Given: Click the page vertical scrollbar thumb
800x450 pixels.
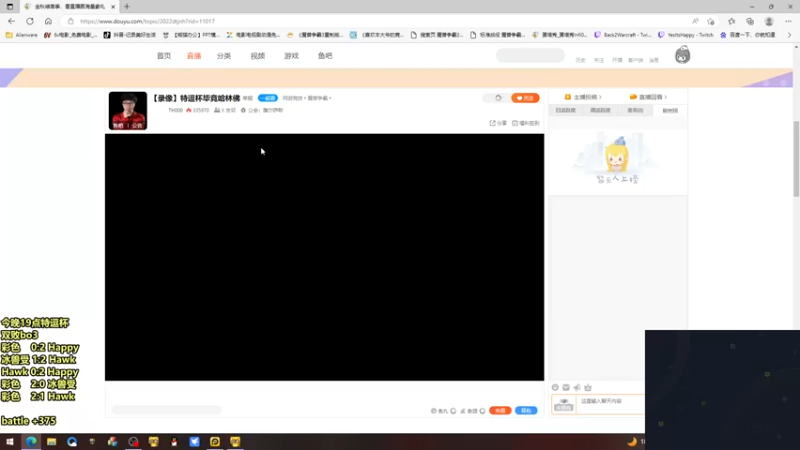Looking at the screenshot, I should (796, 158).
